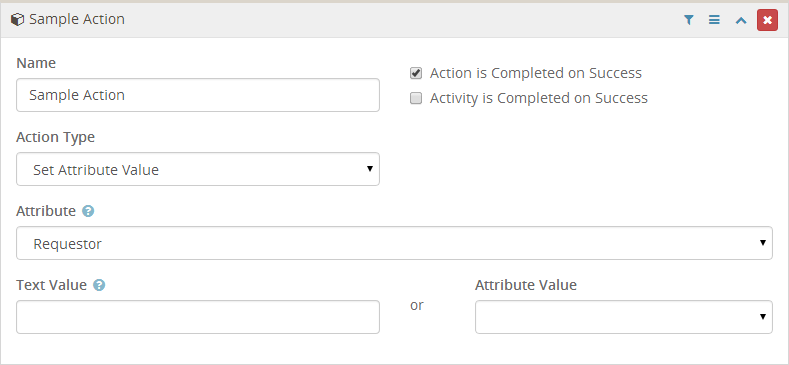Check Activity is Completed on Success

(x=416, y=98)
